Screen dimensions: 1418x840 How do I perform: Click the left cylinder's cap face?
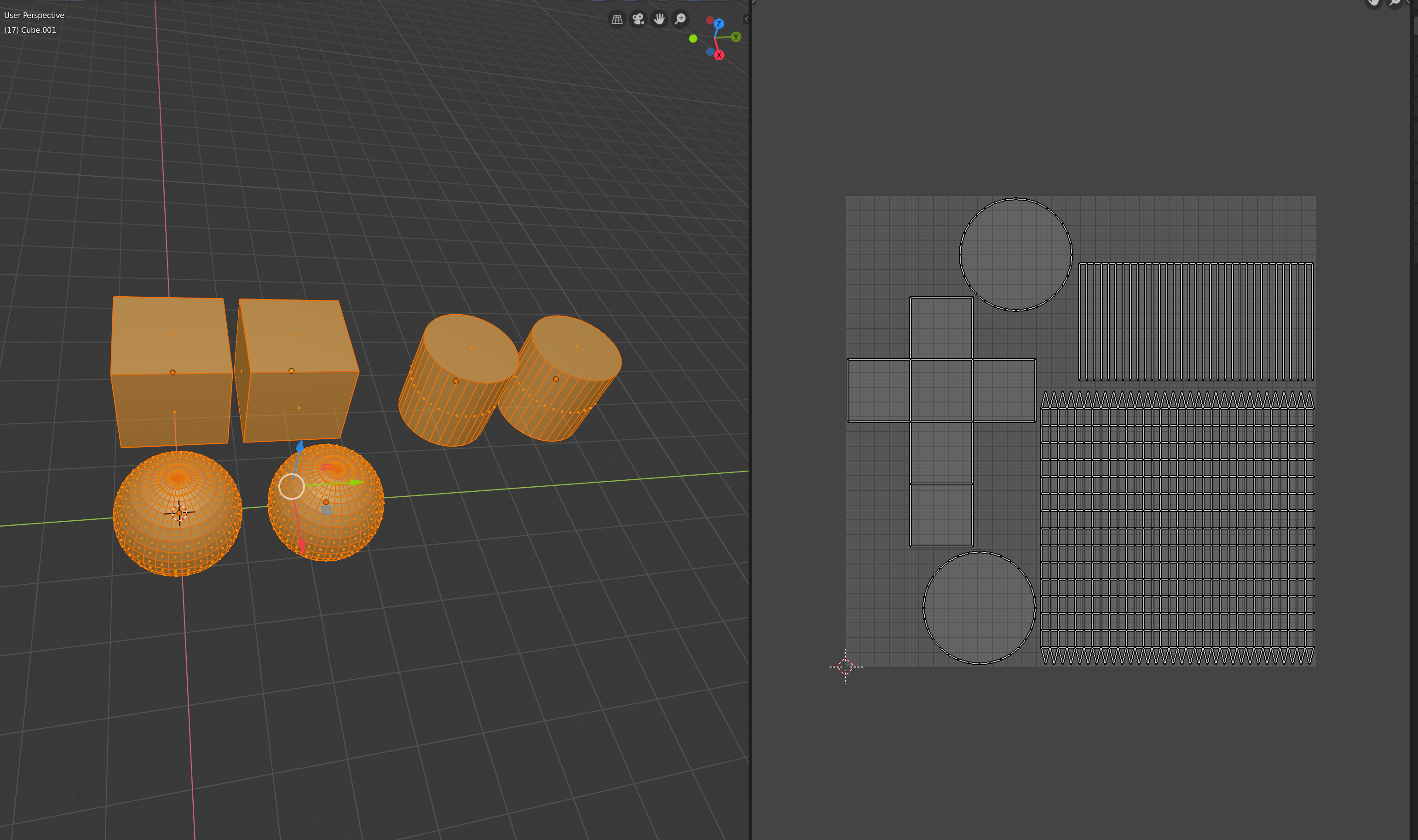pos(471,348)
